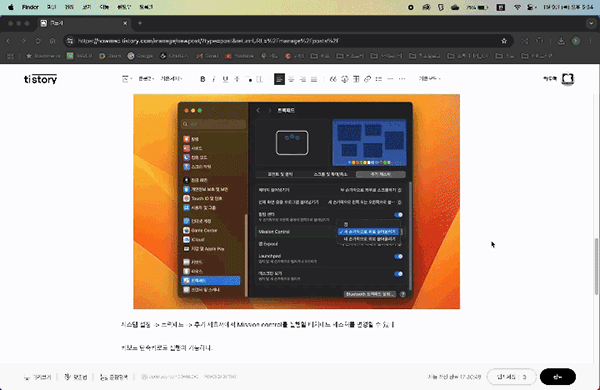Open the emoticon inserter
This screenshot has height=390, width=600.
(x=345, y=79)
